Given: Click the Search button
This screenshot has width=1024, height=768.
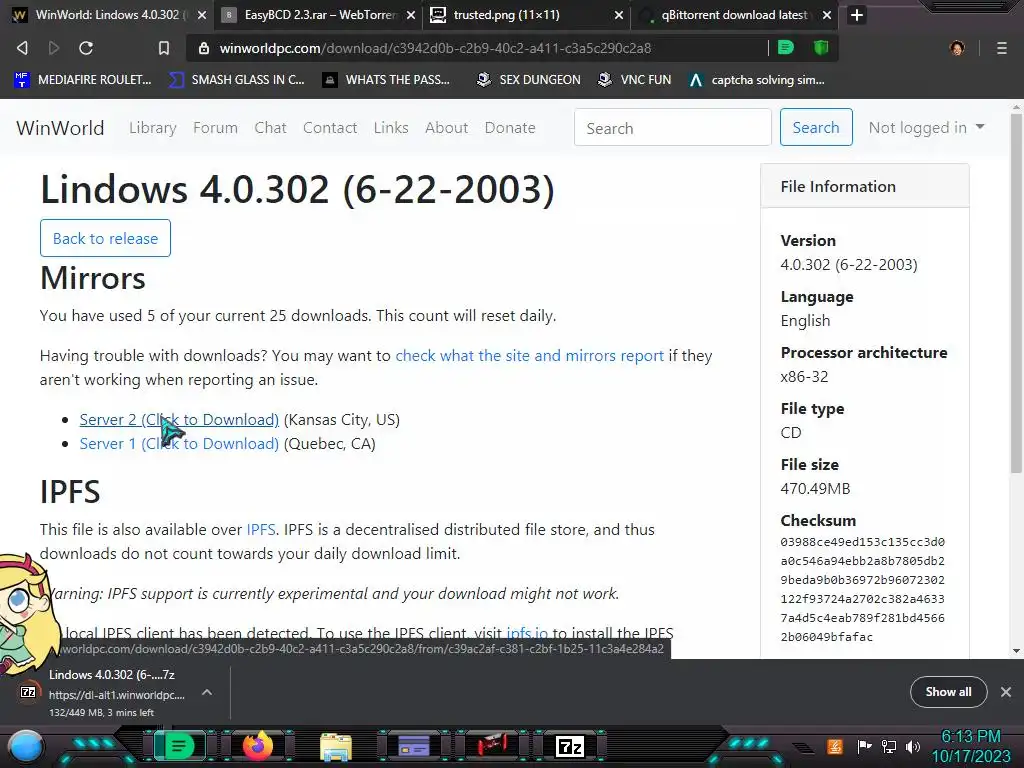Looking at the screenshot, I should 816,127.
